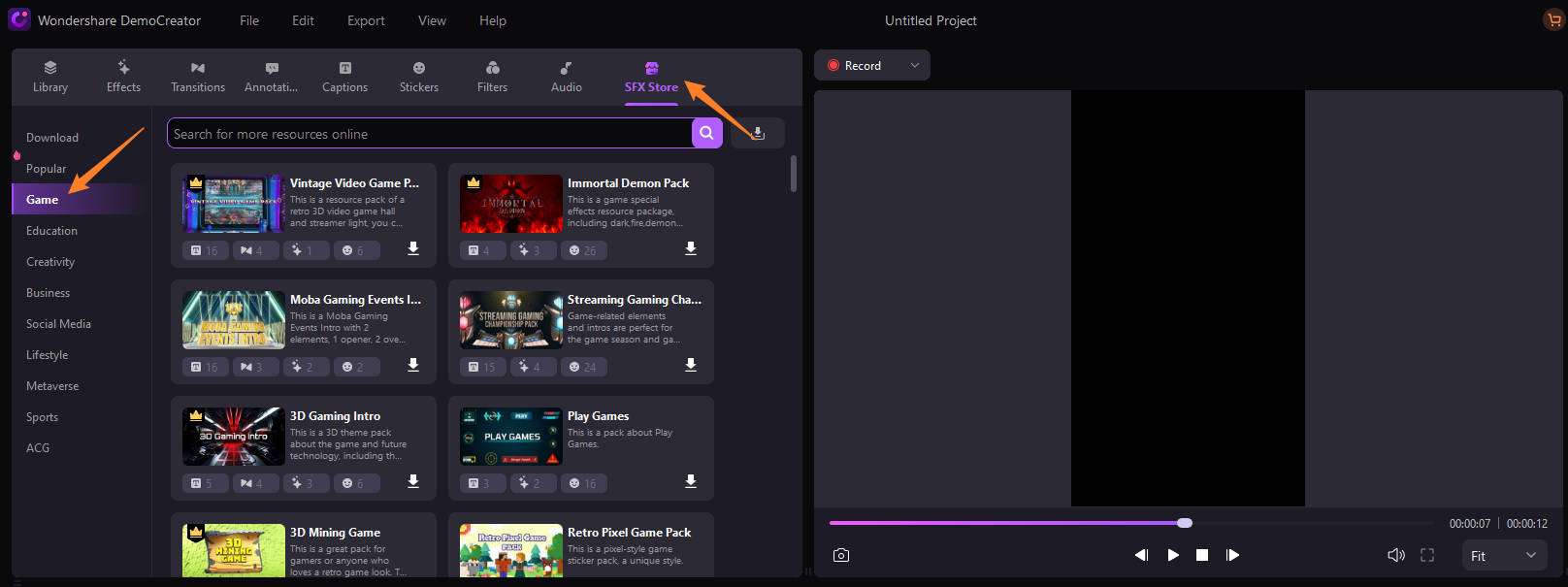Click the volume speaker icon

1396,555
